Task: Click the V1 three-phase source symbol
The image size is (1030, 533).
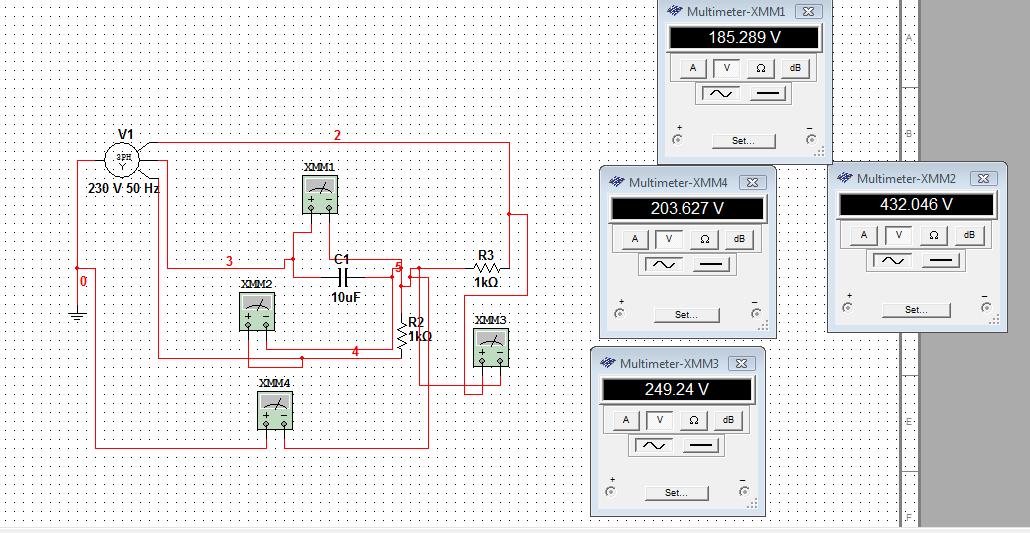Action: click(x=124, y=160)
